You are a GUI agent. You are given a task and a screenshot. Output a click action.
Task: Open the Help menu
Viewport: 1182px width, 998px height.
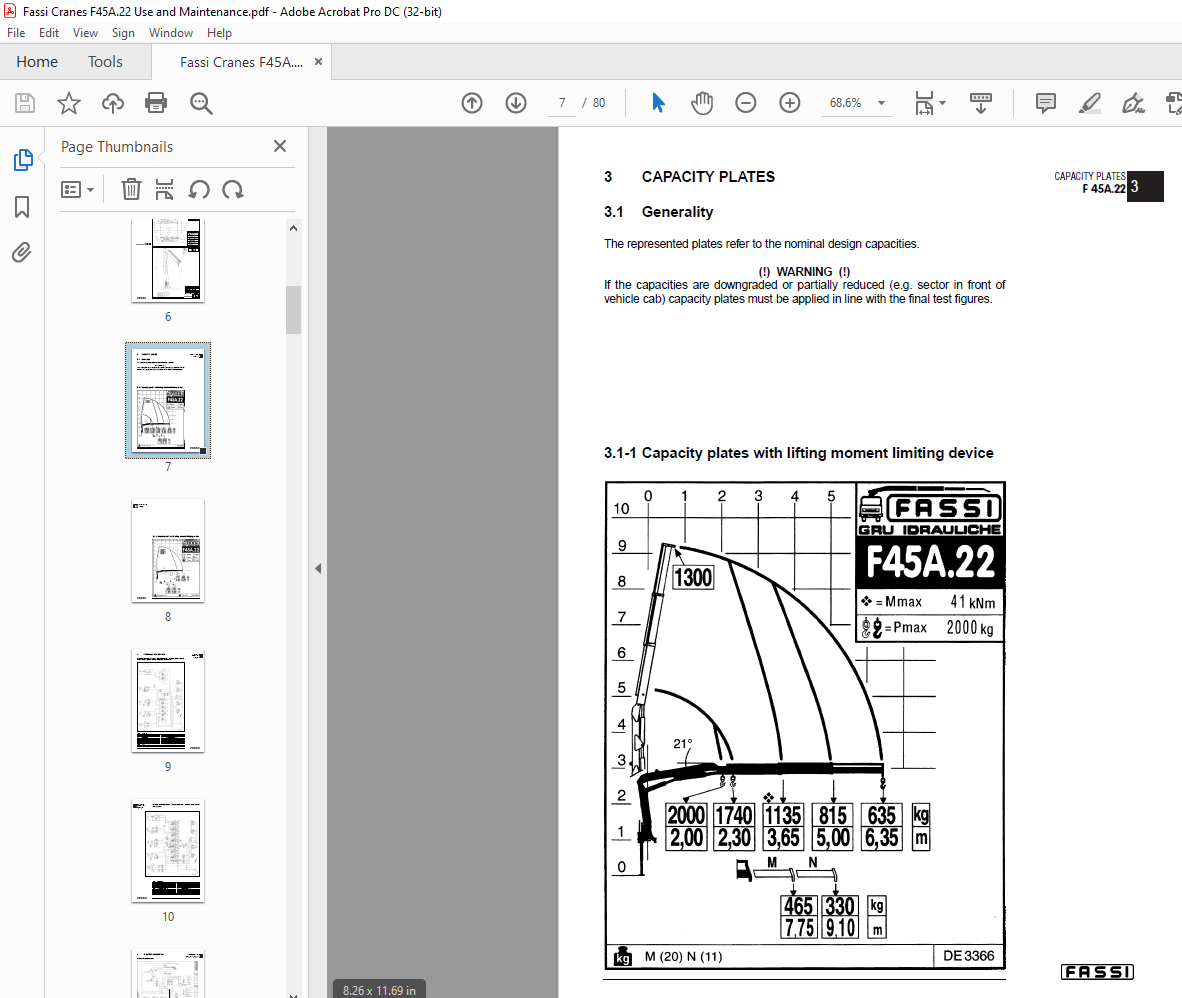pos(219,33)
